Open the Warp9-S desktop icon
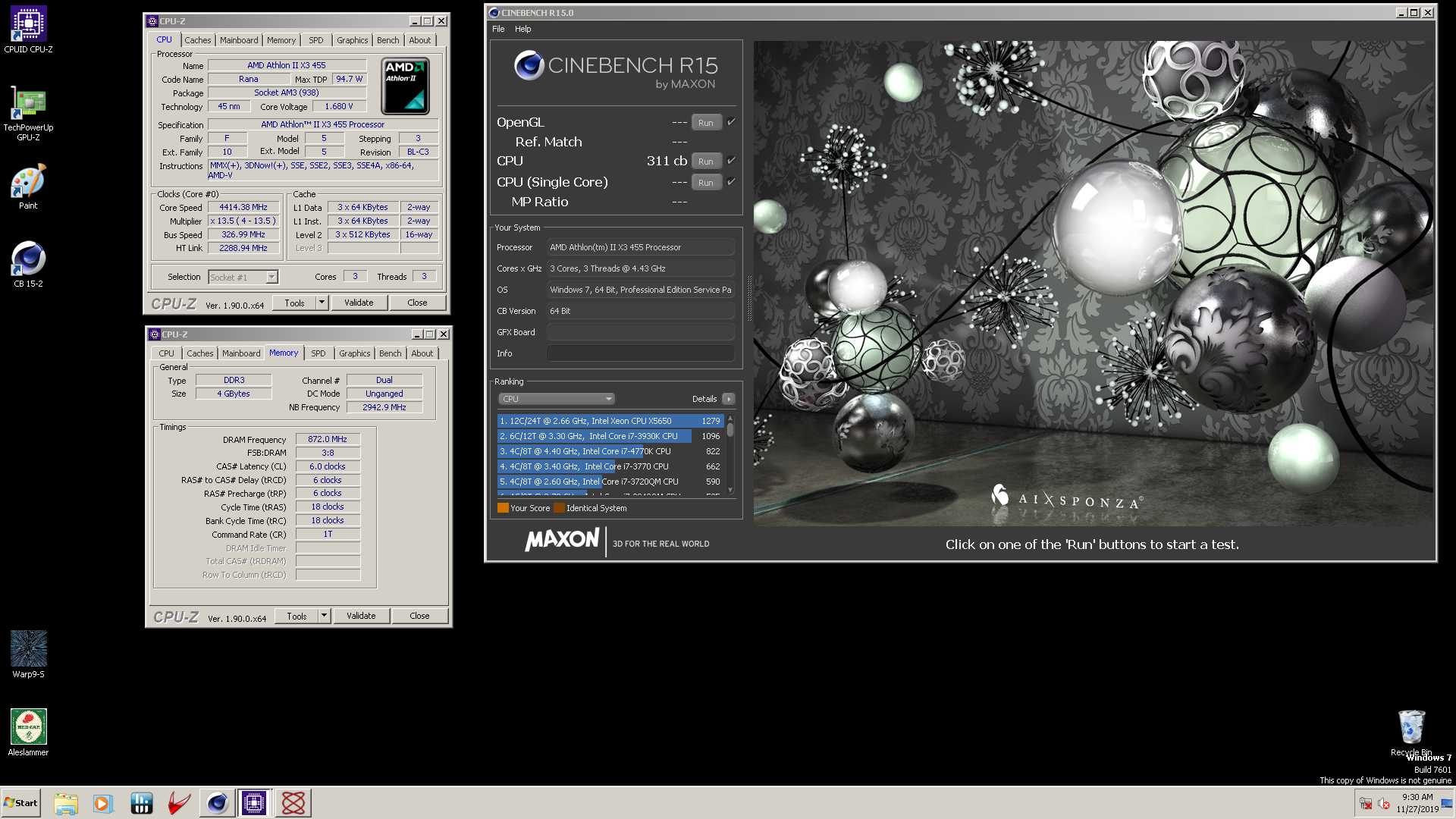Screen dimensions: 1456x819 click(28, 654)
